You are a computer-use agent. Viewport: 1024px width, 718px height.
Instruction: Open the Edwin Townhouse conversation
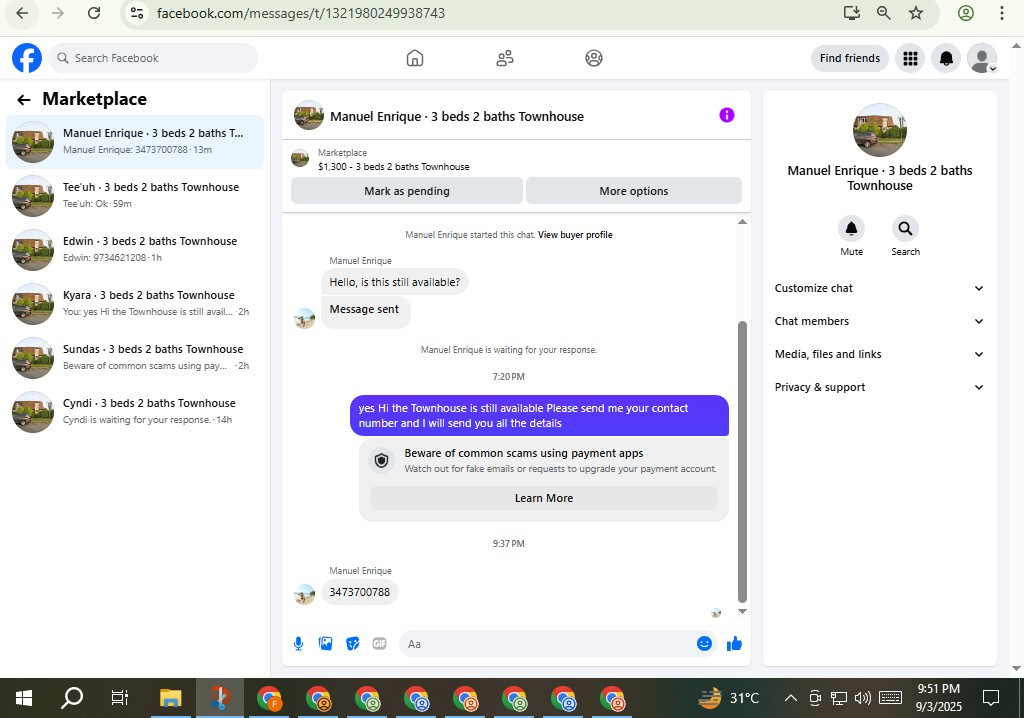tap(135, 250)
